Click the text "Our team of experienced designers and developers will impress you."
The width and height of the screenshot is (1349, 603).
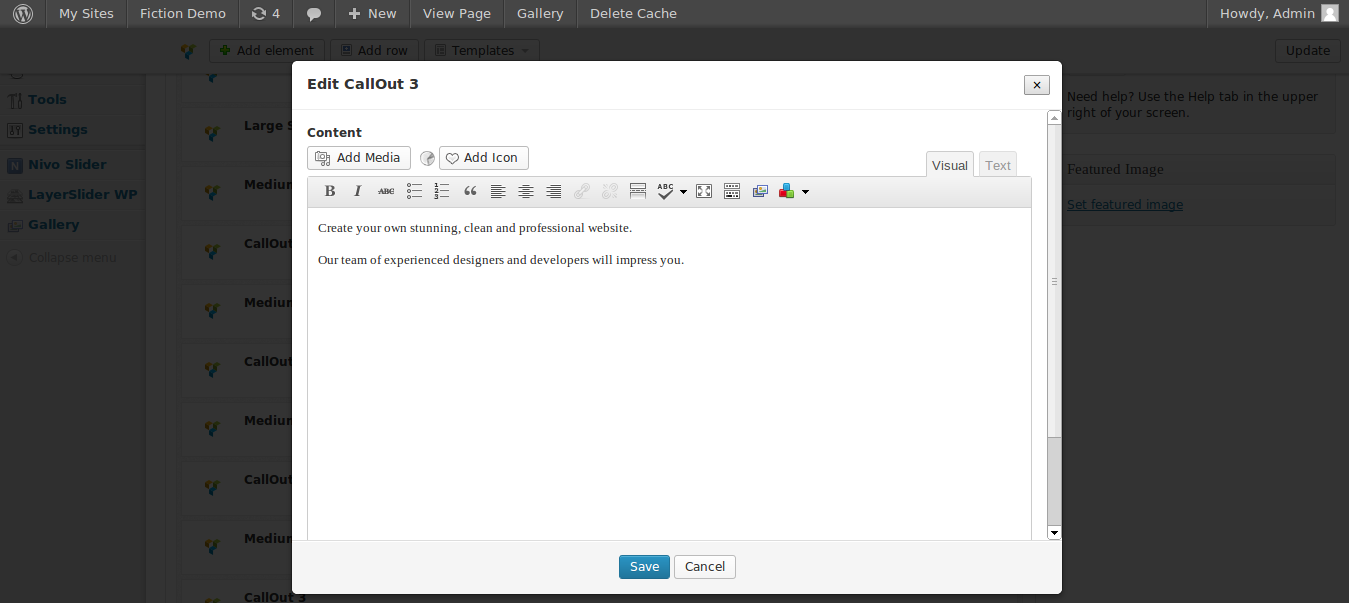pos(501,260)
